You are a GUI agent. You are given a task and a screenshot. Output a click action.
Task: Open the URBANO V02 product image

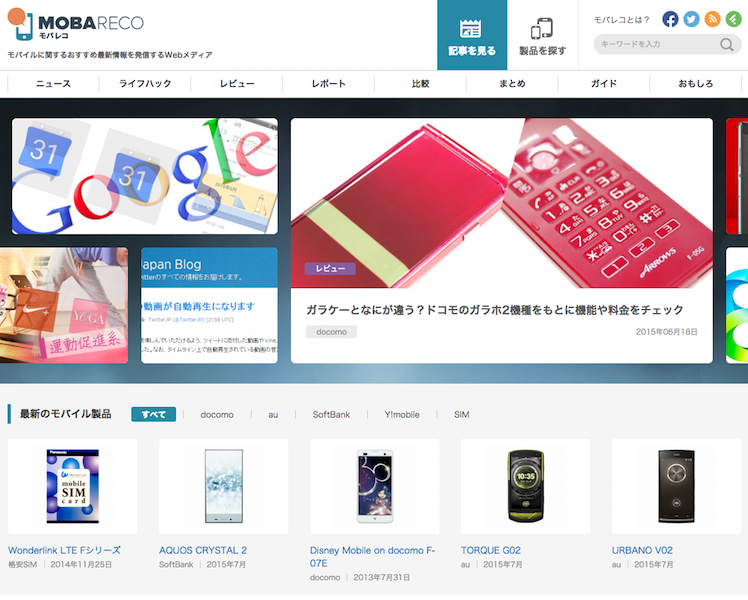coord(676,486)
